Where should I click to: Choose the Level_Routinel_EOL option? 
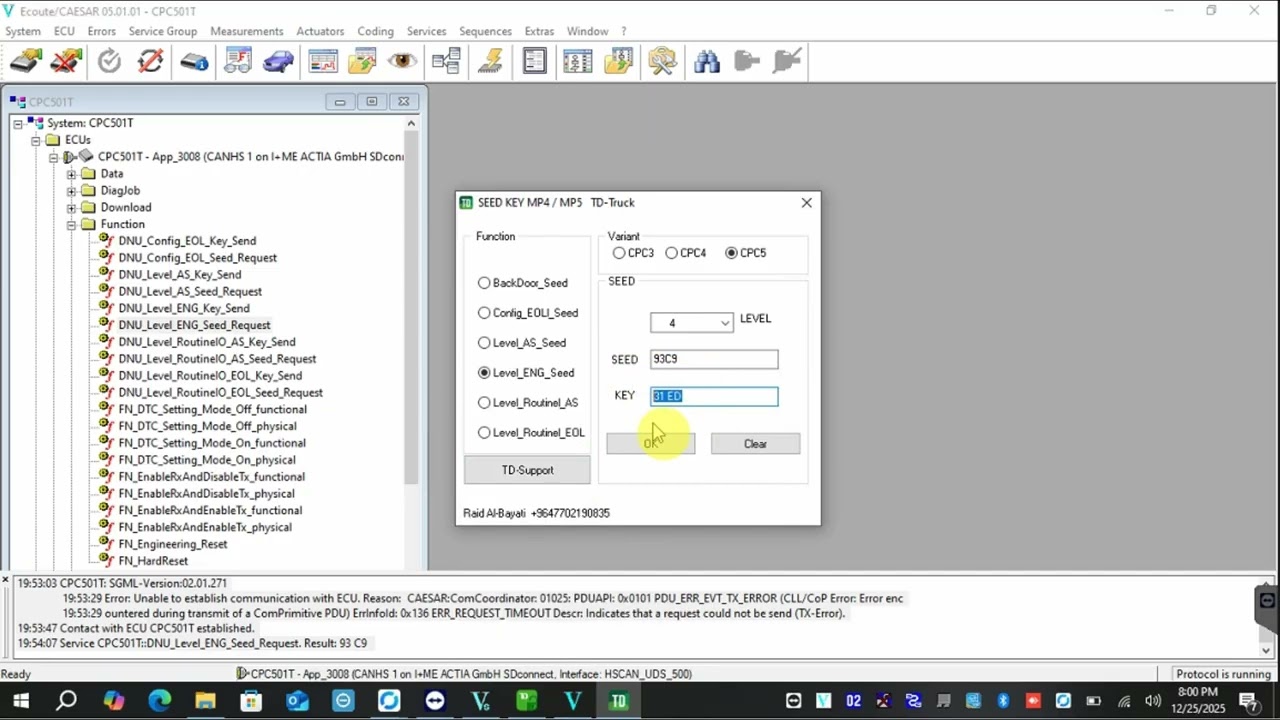pos(484,433)
